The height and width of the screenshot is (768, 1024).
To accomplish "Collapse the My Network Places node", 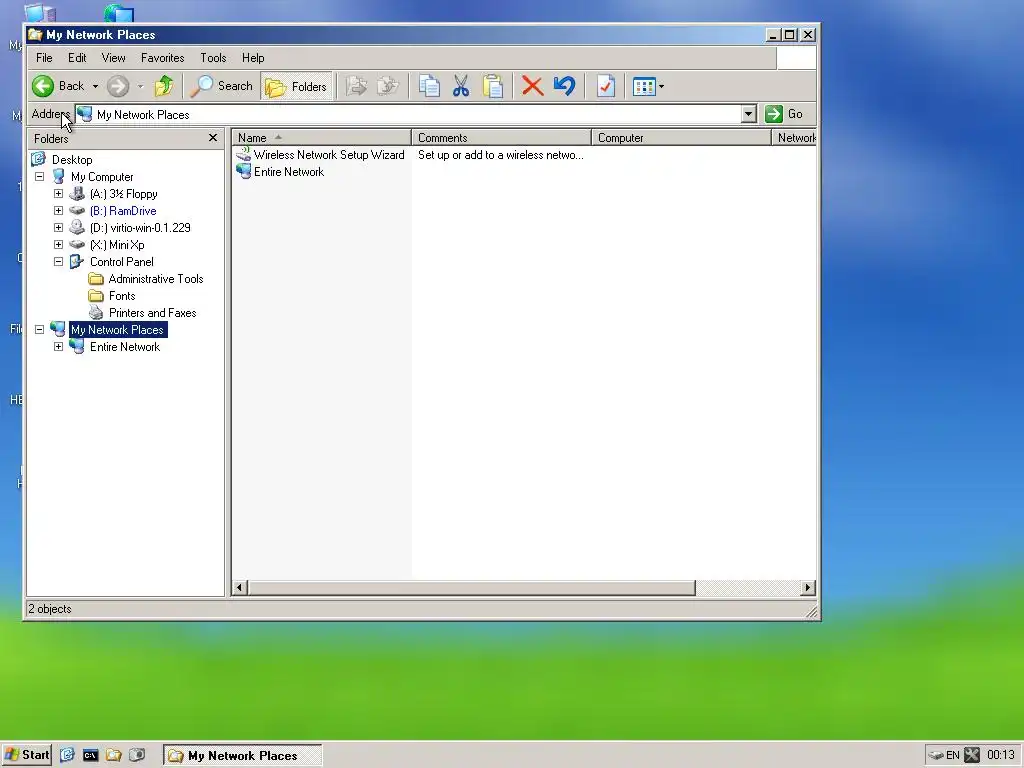I will [x=40, y=330].
